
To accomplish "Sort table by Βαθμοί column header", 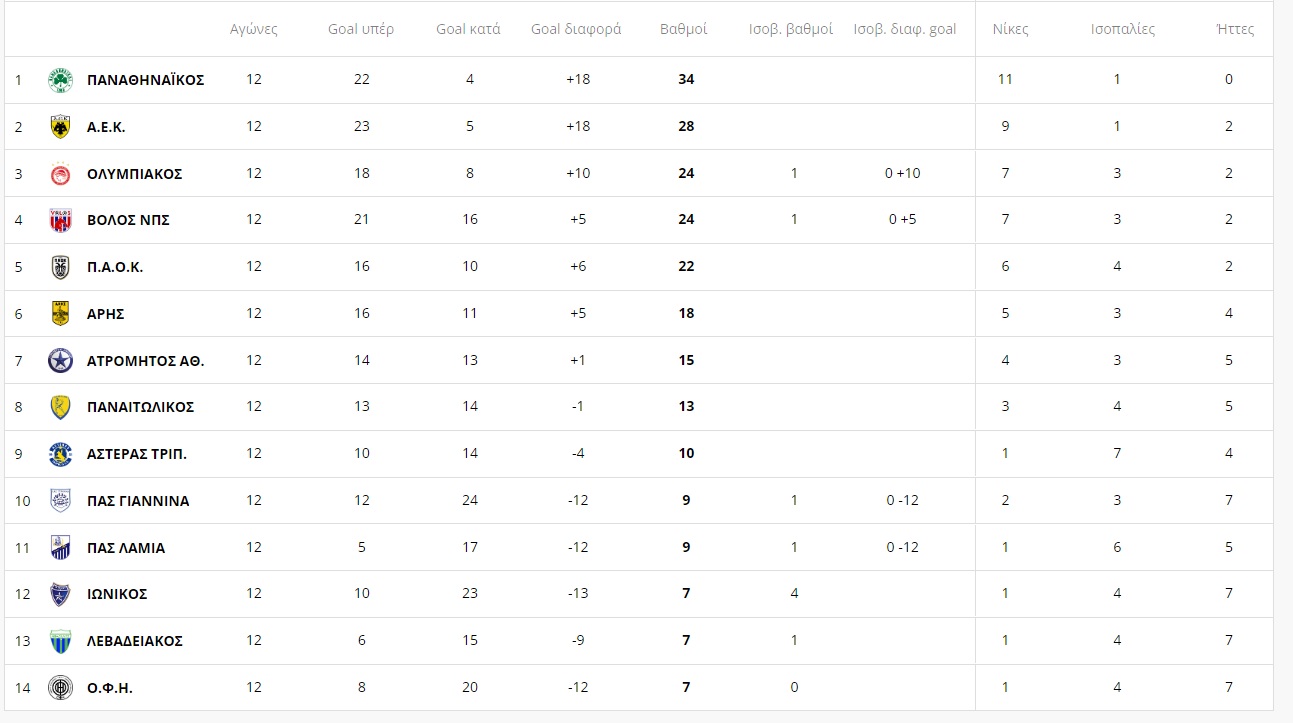I will (684, 29).
